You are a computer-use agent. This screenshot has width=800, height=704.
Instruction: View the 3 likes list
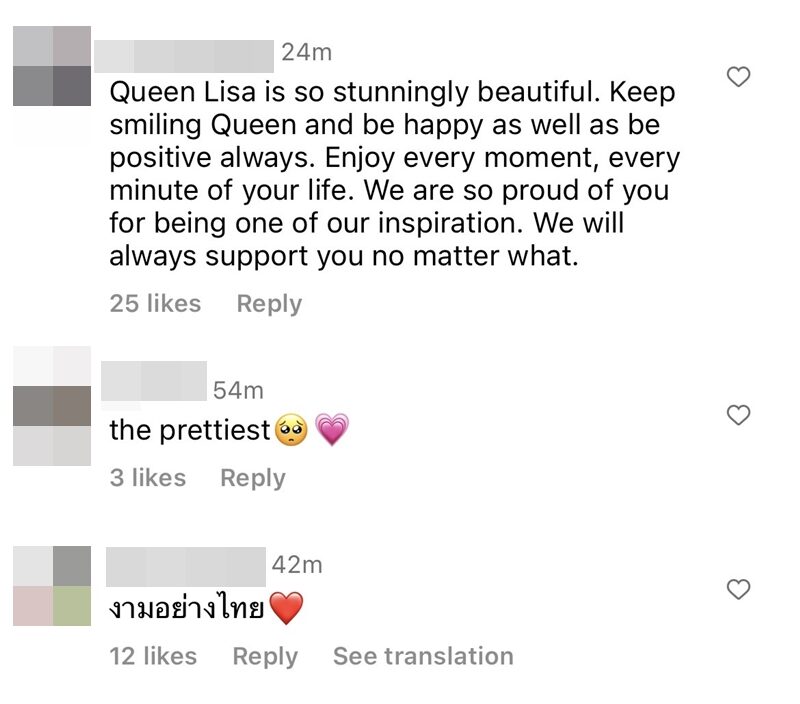click(148, 478)
